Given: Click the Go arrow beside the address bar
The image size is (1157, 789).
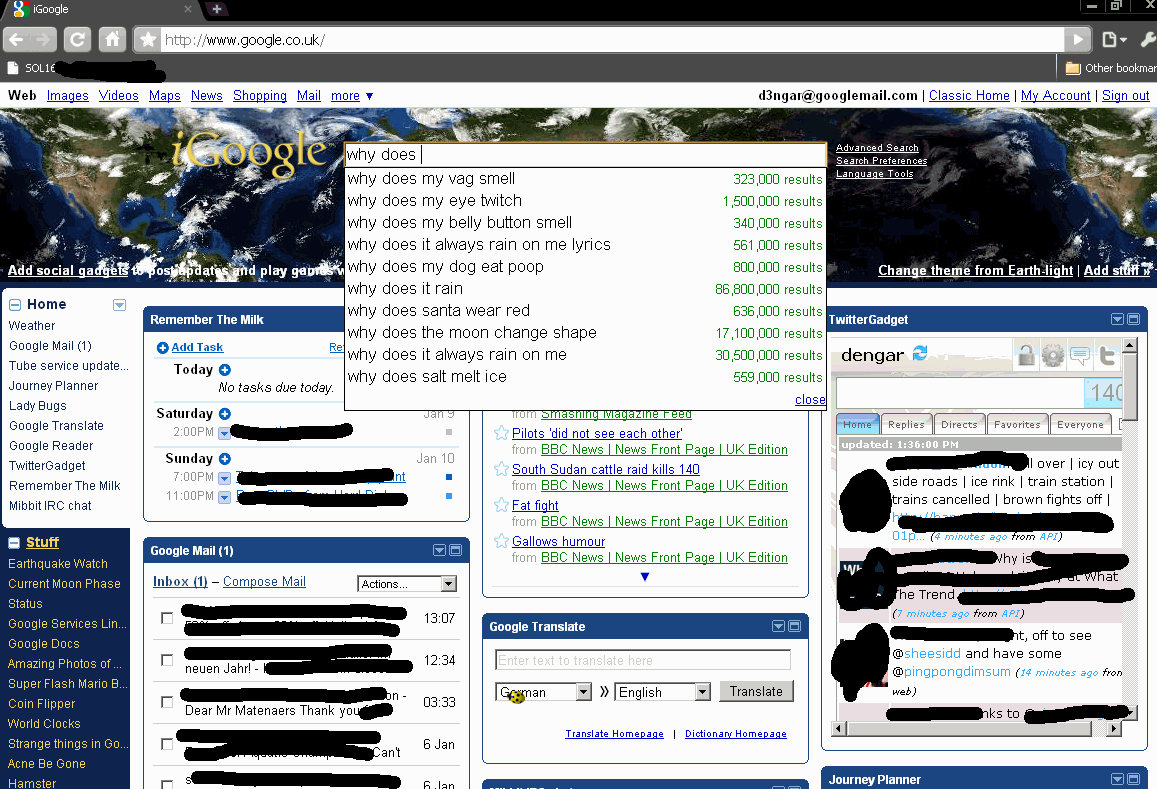Looking at the screenshot, I should pyautogui.click(x=1077, y=39).
